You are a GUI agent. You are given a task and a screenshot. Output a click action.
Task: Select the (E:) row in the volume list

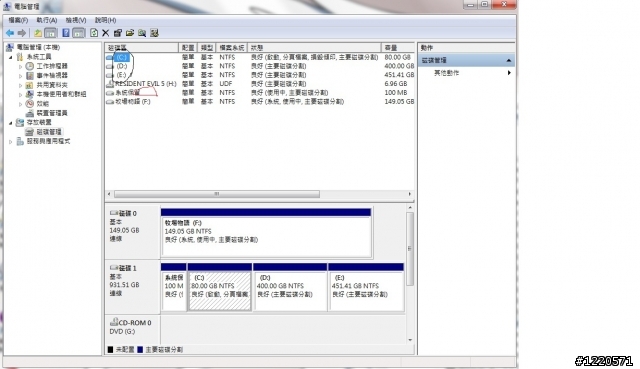coord(260,75)
